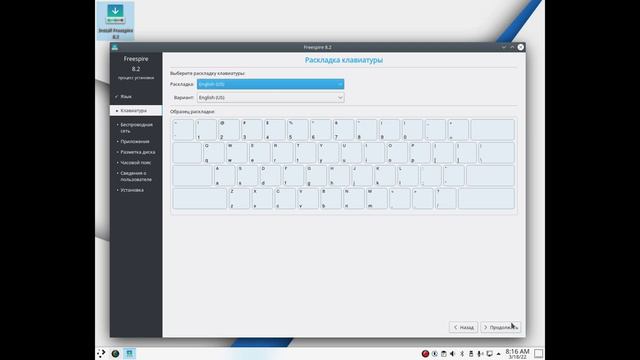
Task: Launch the web browser from the taskbar
Action: tap(116, 353)
